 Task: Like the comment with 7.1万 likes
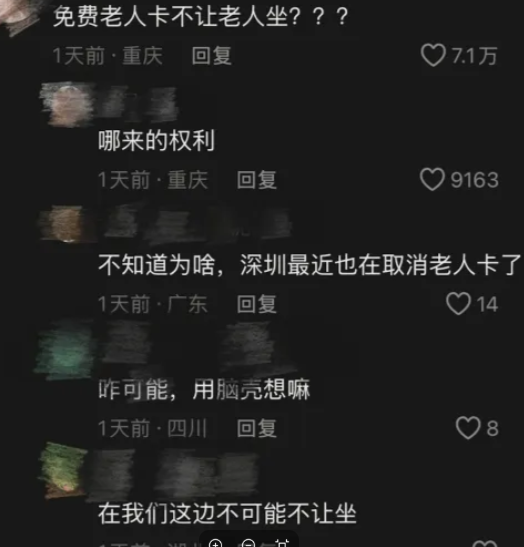pyautogui.click(x=433, y=55)
